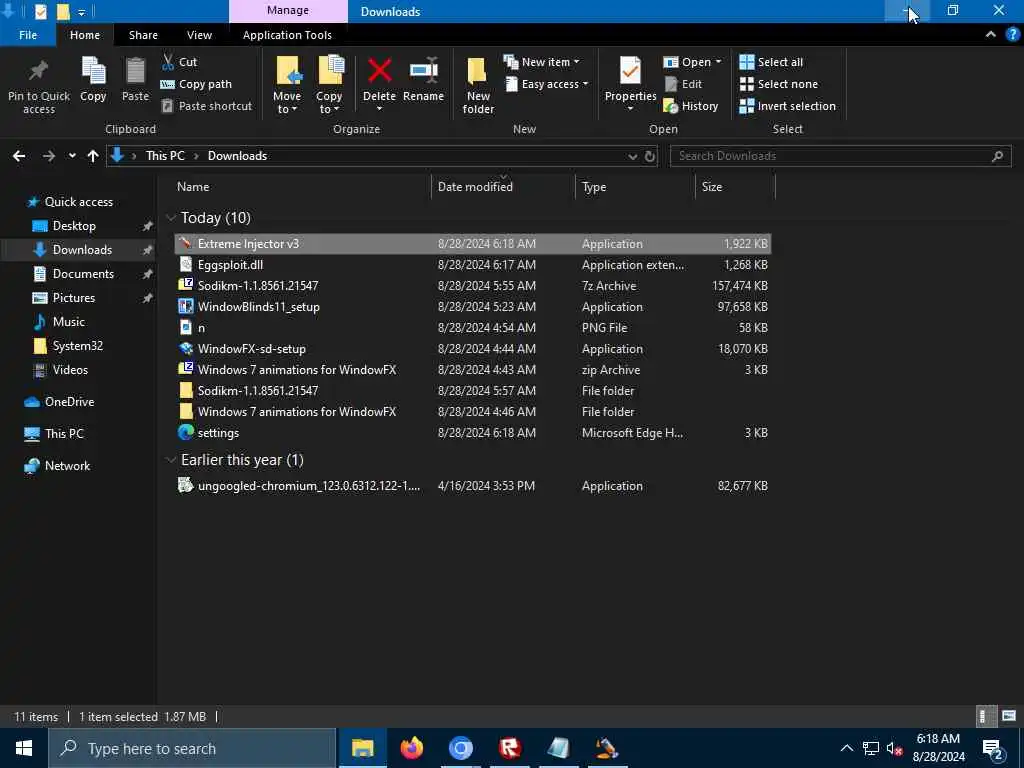
Task: Select OneDrive in the navigation pane
Action: point(69,402)
